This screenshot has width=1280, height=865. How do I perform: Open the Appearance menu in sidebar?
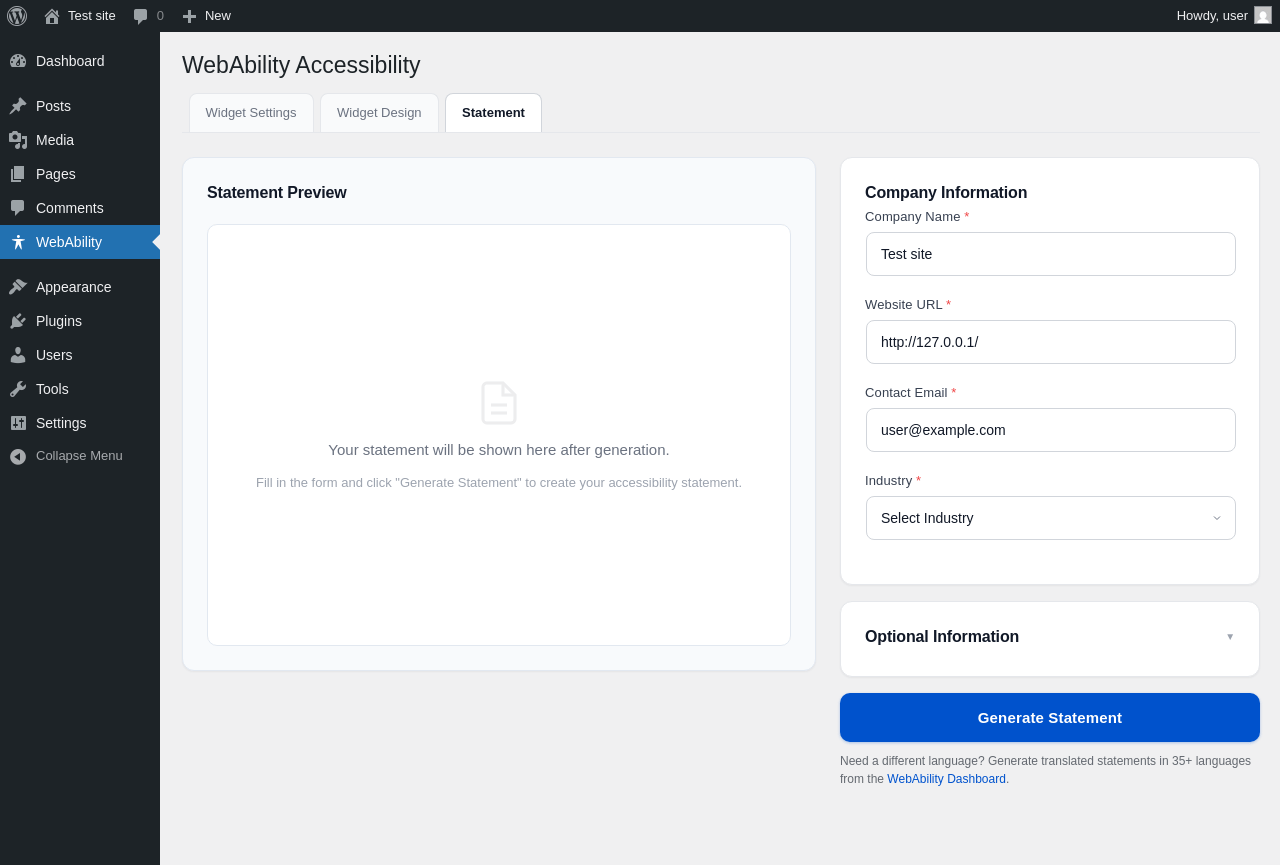coord(73,287)
